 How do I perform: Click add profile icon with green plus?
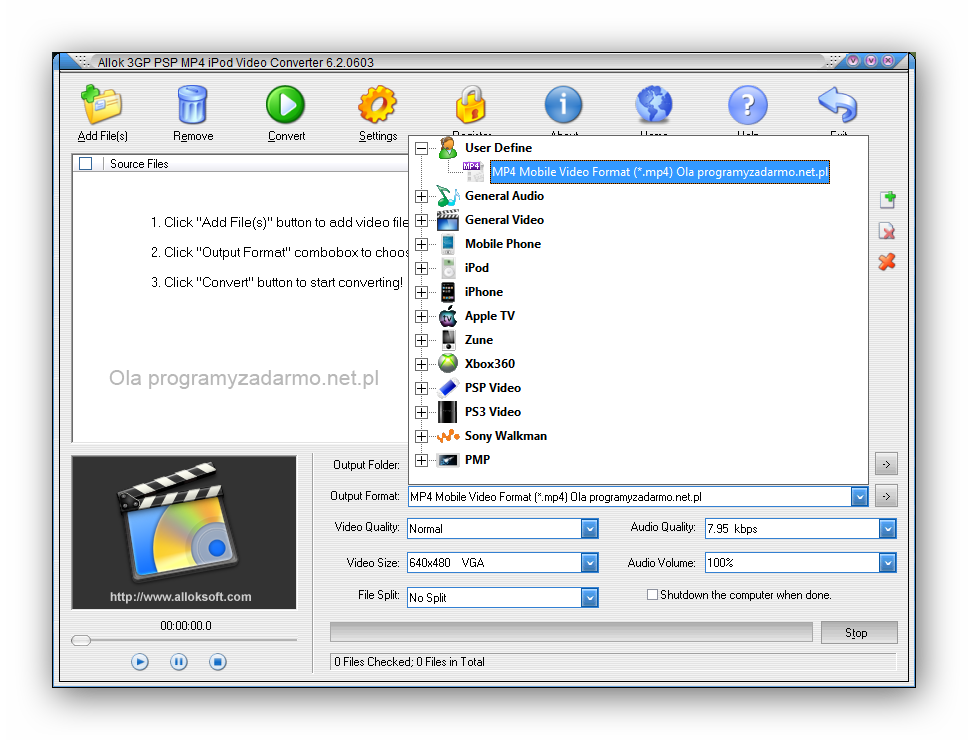pyautogui.click(x=888, y=199)
